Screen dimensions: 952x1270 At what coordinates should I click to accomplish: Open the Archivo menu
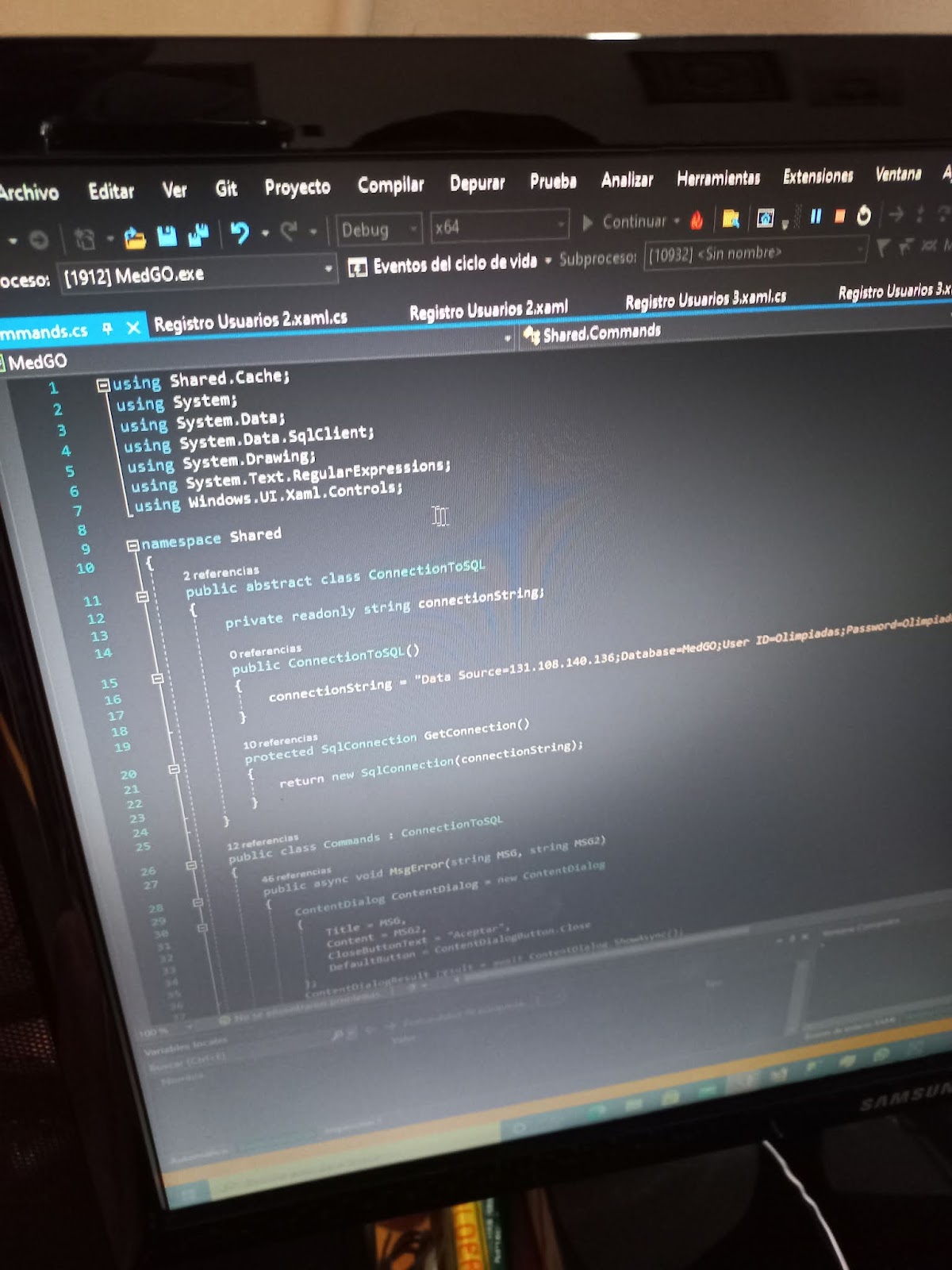tap(29, 191)
